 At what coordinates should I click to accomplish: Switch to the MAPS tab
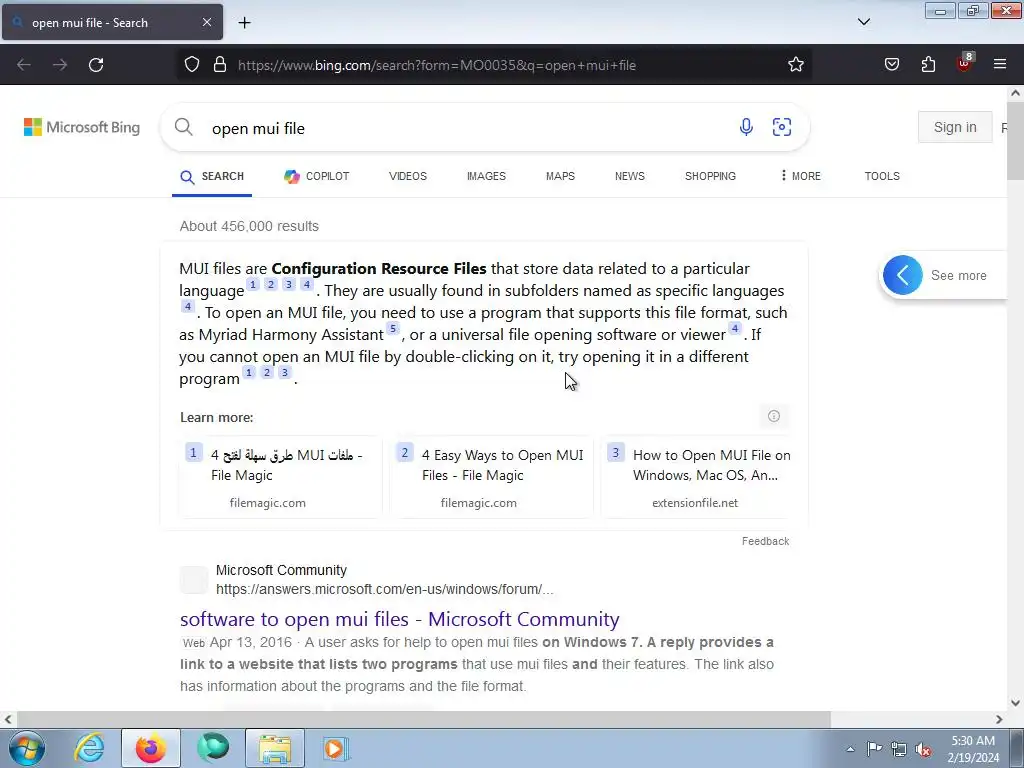[560, 176]
